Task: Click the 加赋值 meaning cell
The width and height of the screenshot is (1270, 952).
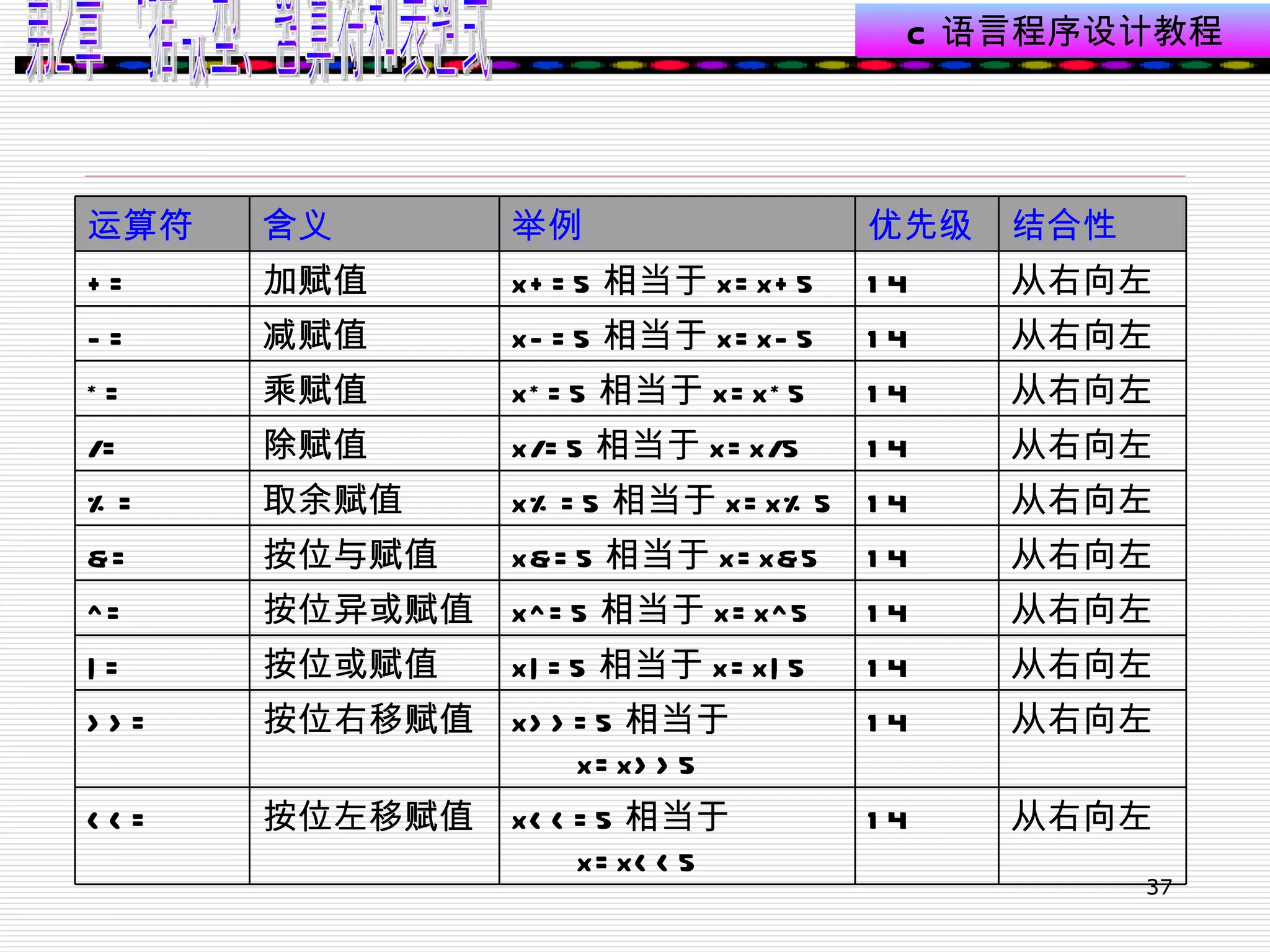Action: tap(375, 279)
